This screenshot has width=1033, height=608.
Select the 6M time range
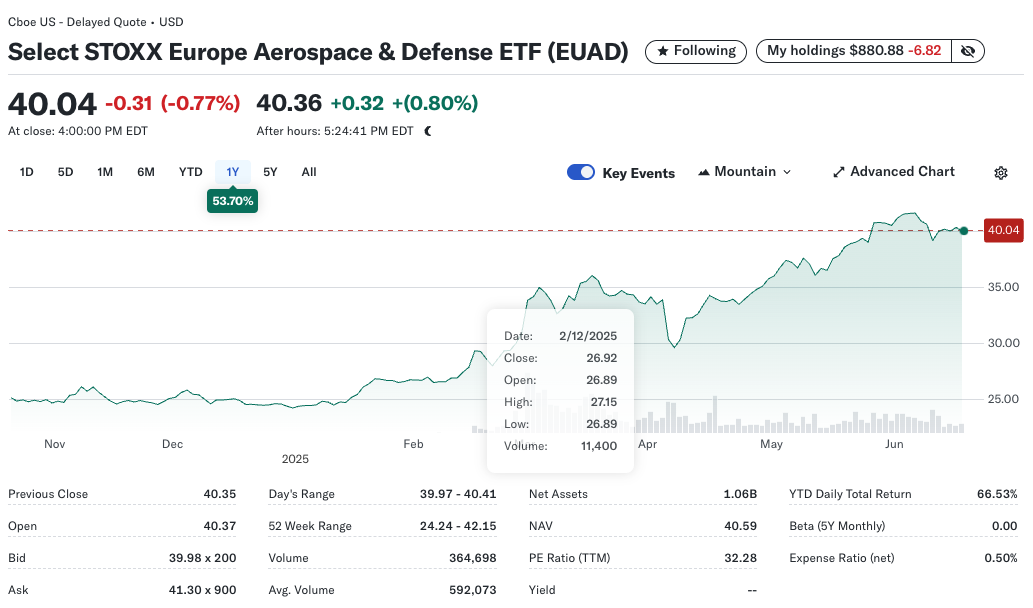(145, 171)
